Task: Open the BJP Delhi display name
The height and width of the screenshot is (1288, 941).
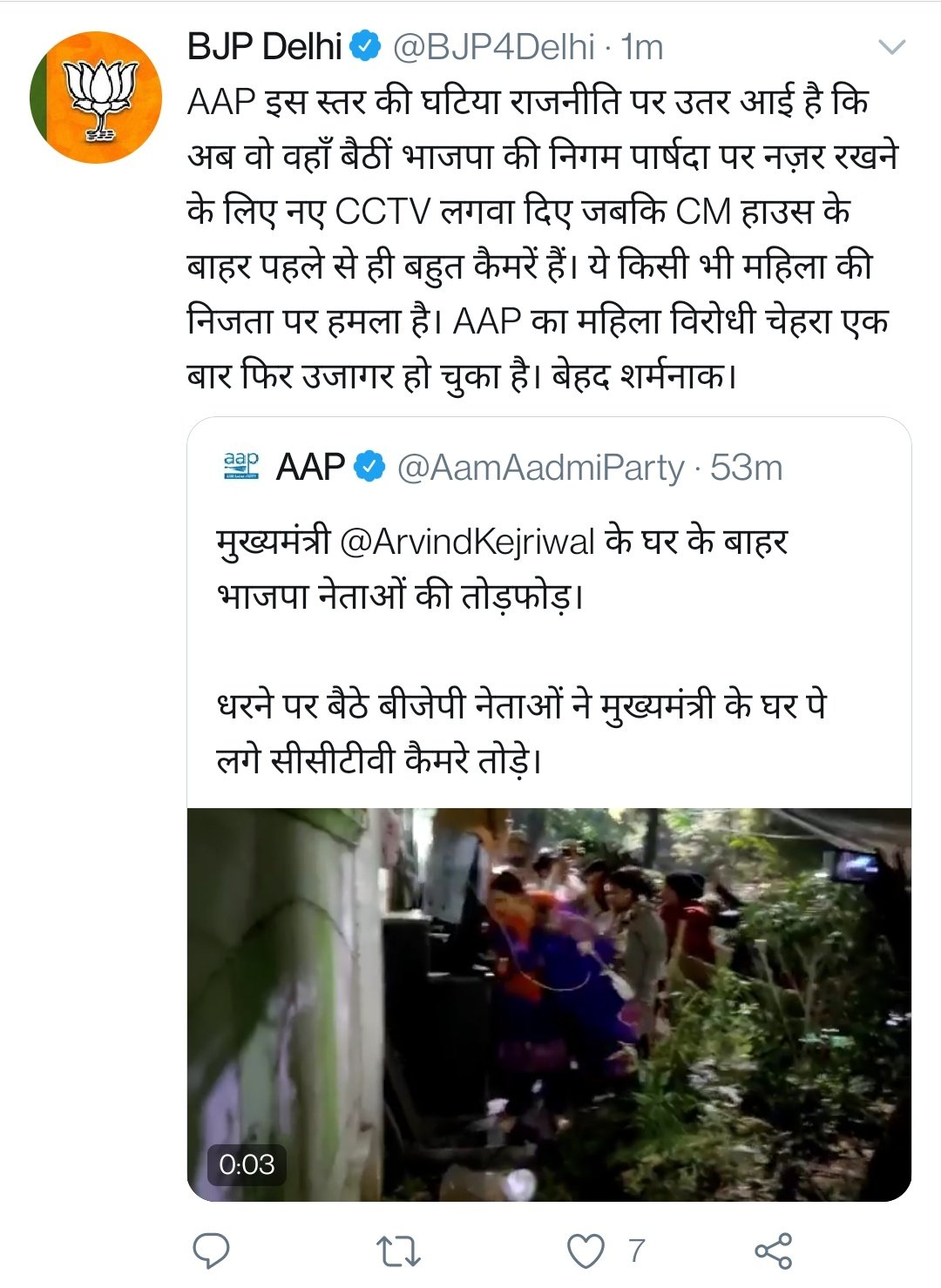Action: point(264,47)
